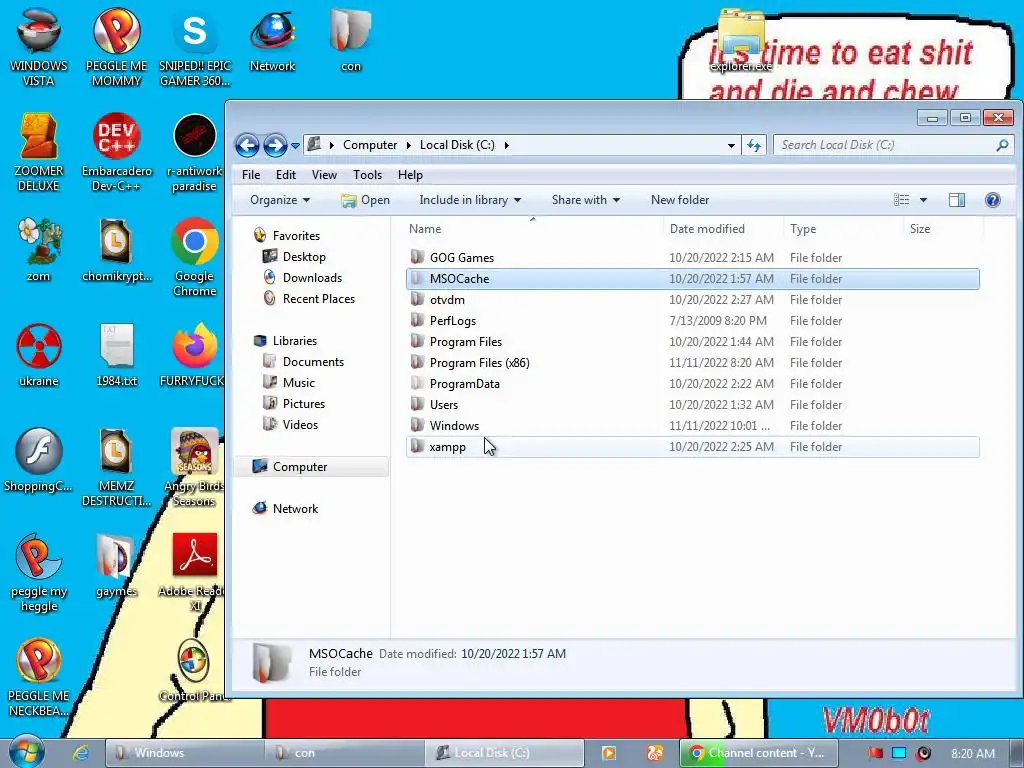Viewport: 1024px width, 768px height.
Task: Select the xampp folder row
Action: coord(692,447)
